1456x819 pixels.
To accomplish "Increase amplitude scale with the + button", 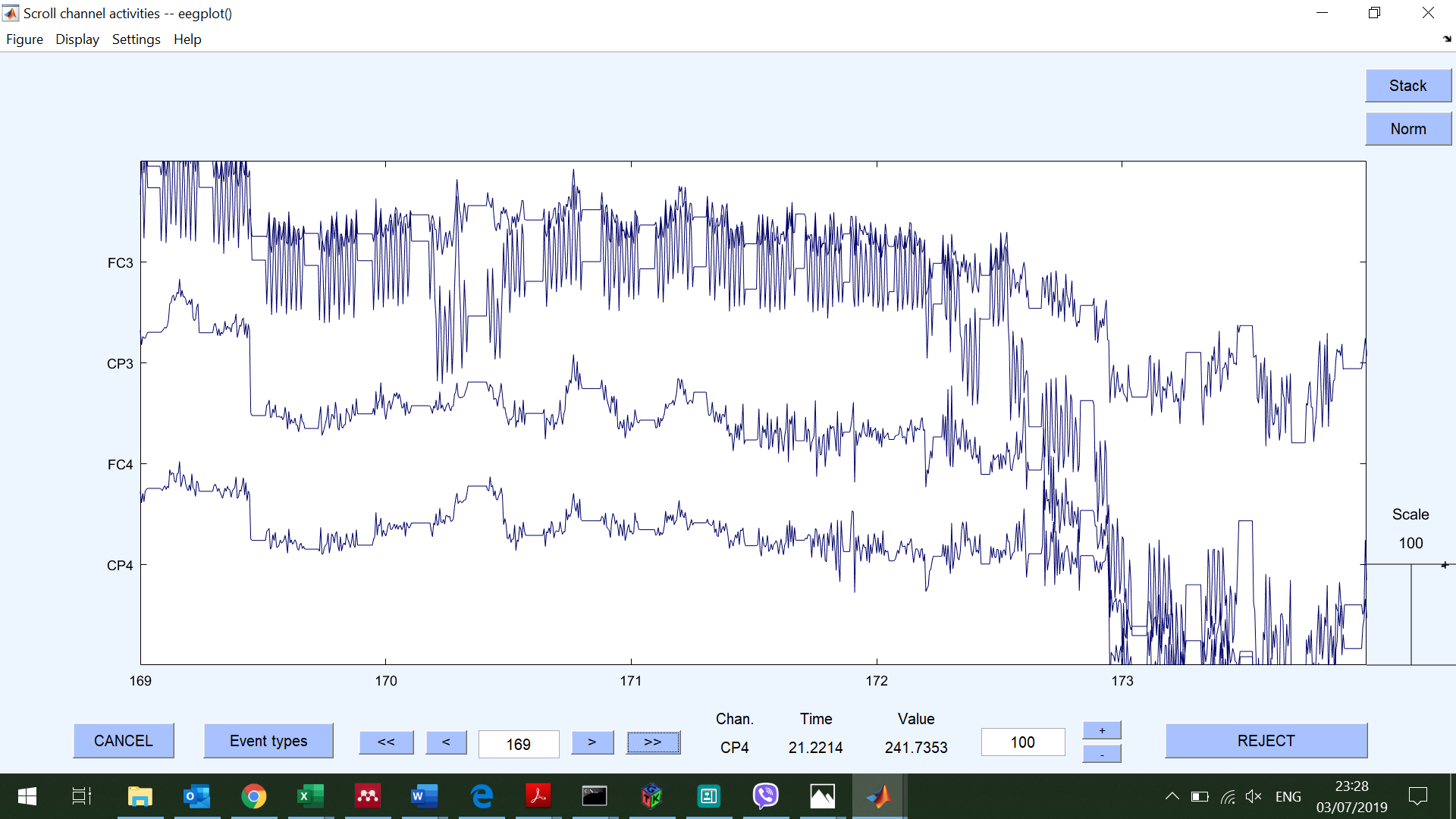I will [x=1102, y=730].
